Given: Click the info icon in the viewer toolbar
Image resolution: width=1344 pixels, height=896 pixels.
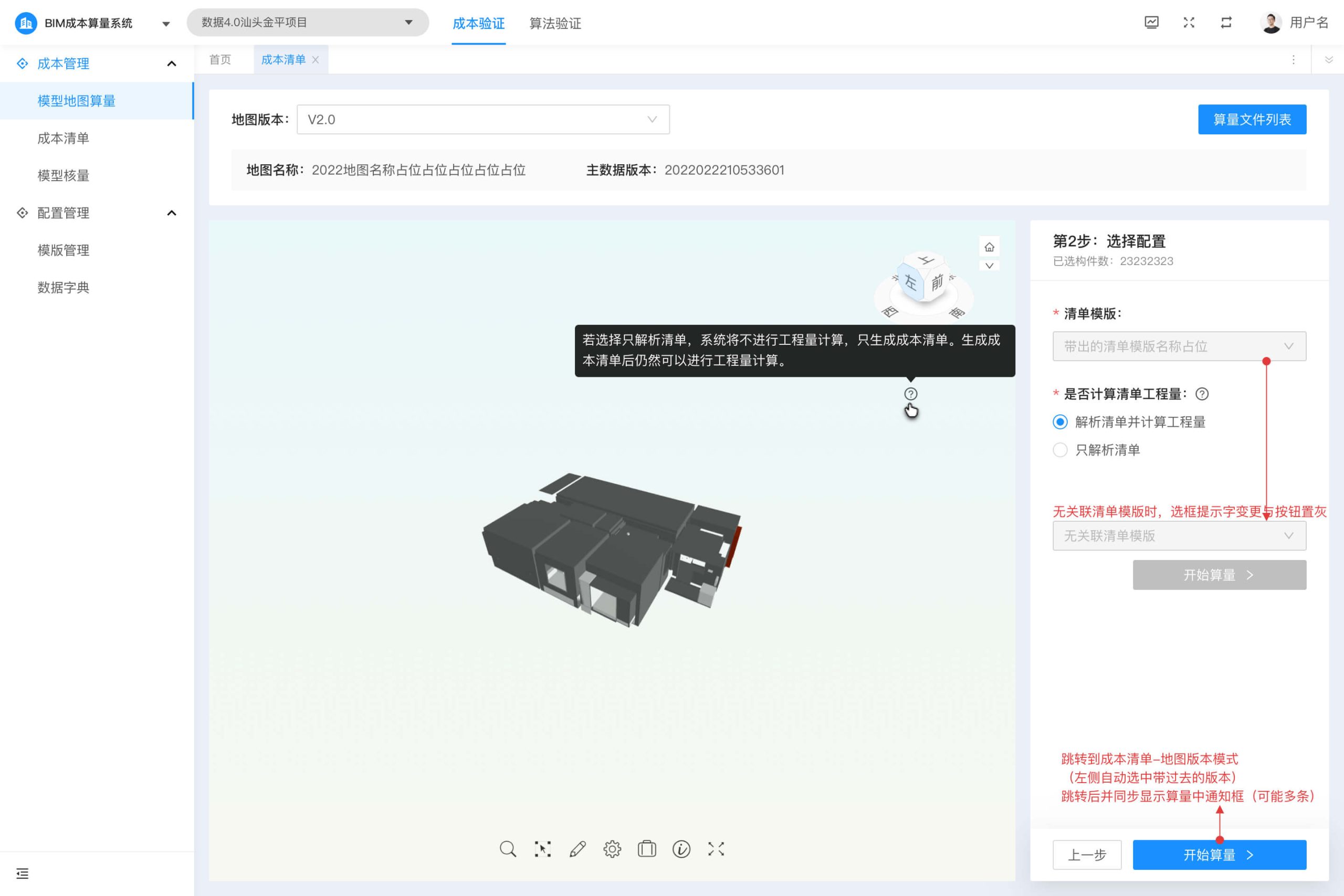Looking at the screenshot, I should pyautogui.click(x=681, y=849).
